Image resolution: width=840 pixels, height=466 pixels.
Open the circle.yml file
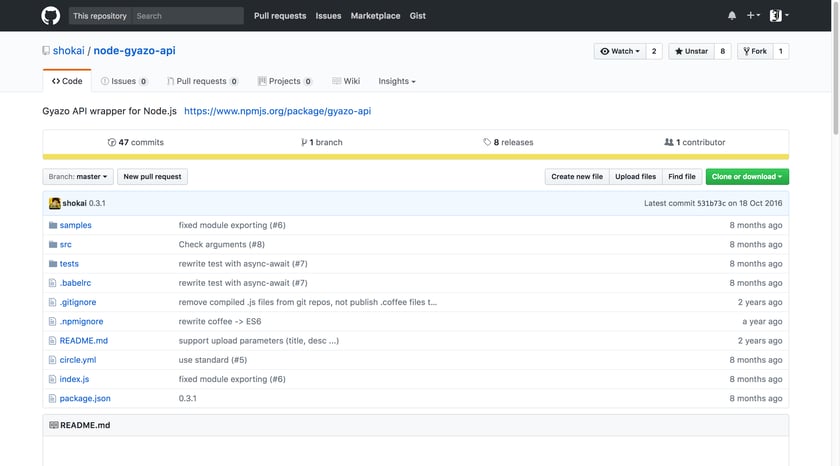[x=78, y=360]
